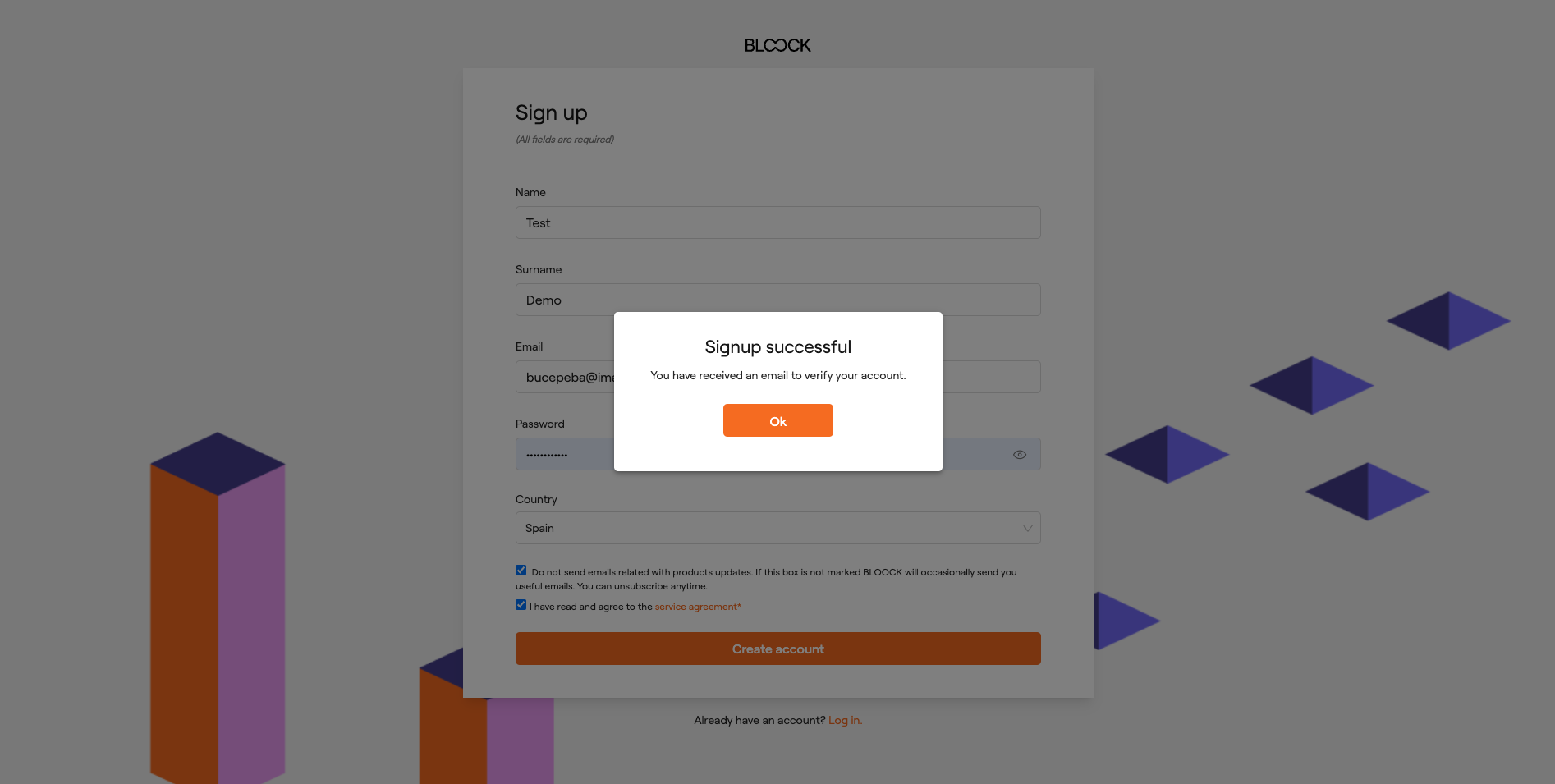This screenshot has width=1555, height=784.
Task: Open the Spain country selector
Action: pyautogui.click(x=777, y=528)
